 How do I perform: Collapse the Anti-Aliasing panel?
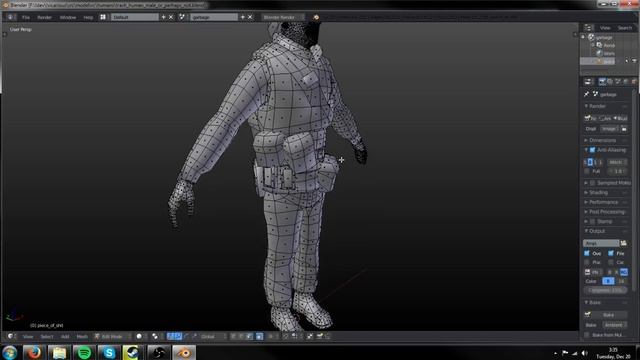[586, 150]
